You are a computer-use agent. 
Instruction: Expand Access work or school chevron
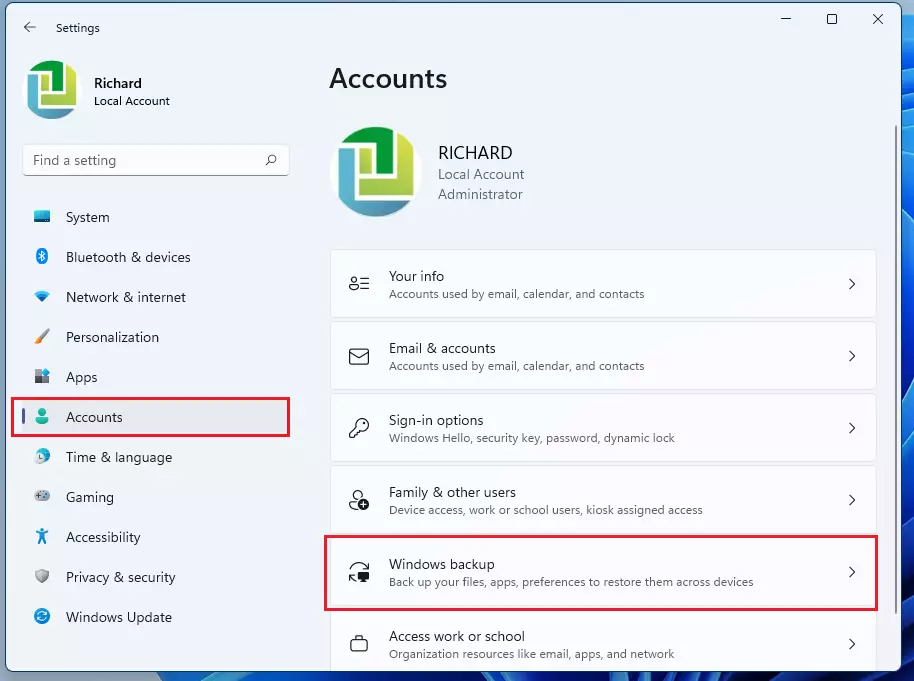852,644
